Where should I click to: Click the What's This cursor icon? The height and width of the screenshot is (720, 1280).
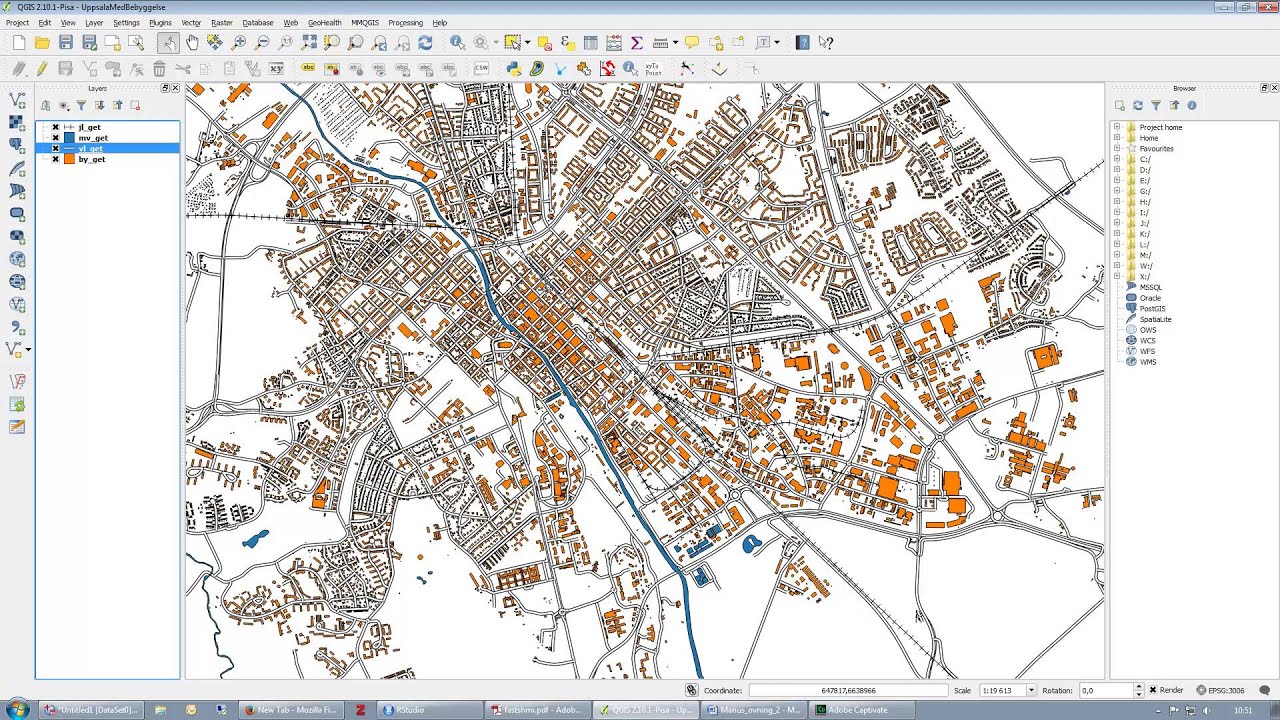(826, 43)
